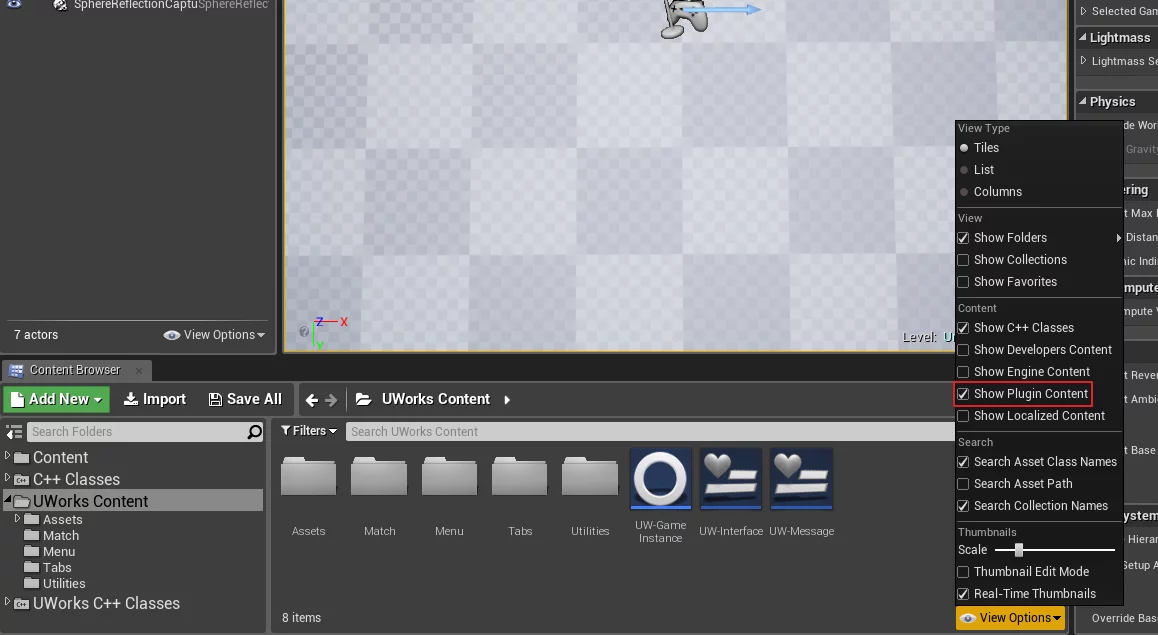
Task: Enable Thumbnail Edit Mode menu option
Action: pyautogui.click(x=964, y=572)
